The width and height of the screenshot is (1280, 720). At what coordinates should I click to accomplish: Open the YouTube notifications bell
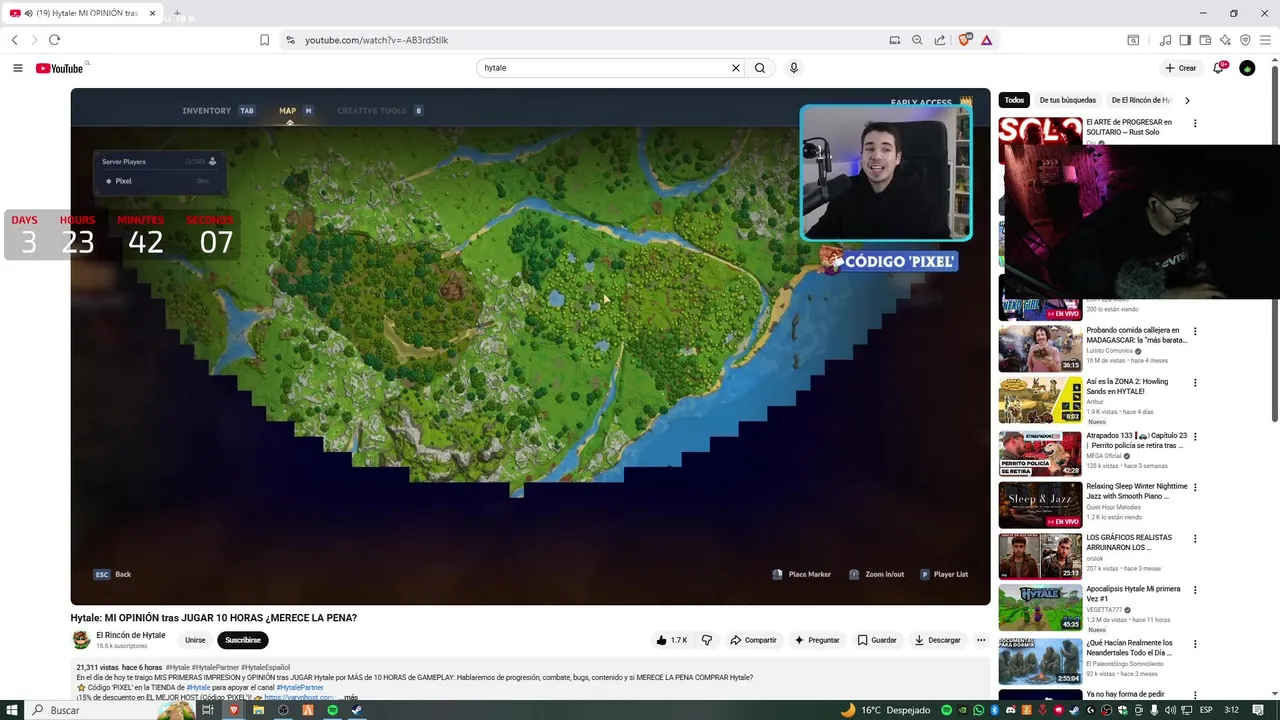tap(1219, 68)
